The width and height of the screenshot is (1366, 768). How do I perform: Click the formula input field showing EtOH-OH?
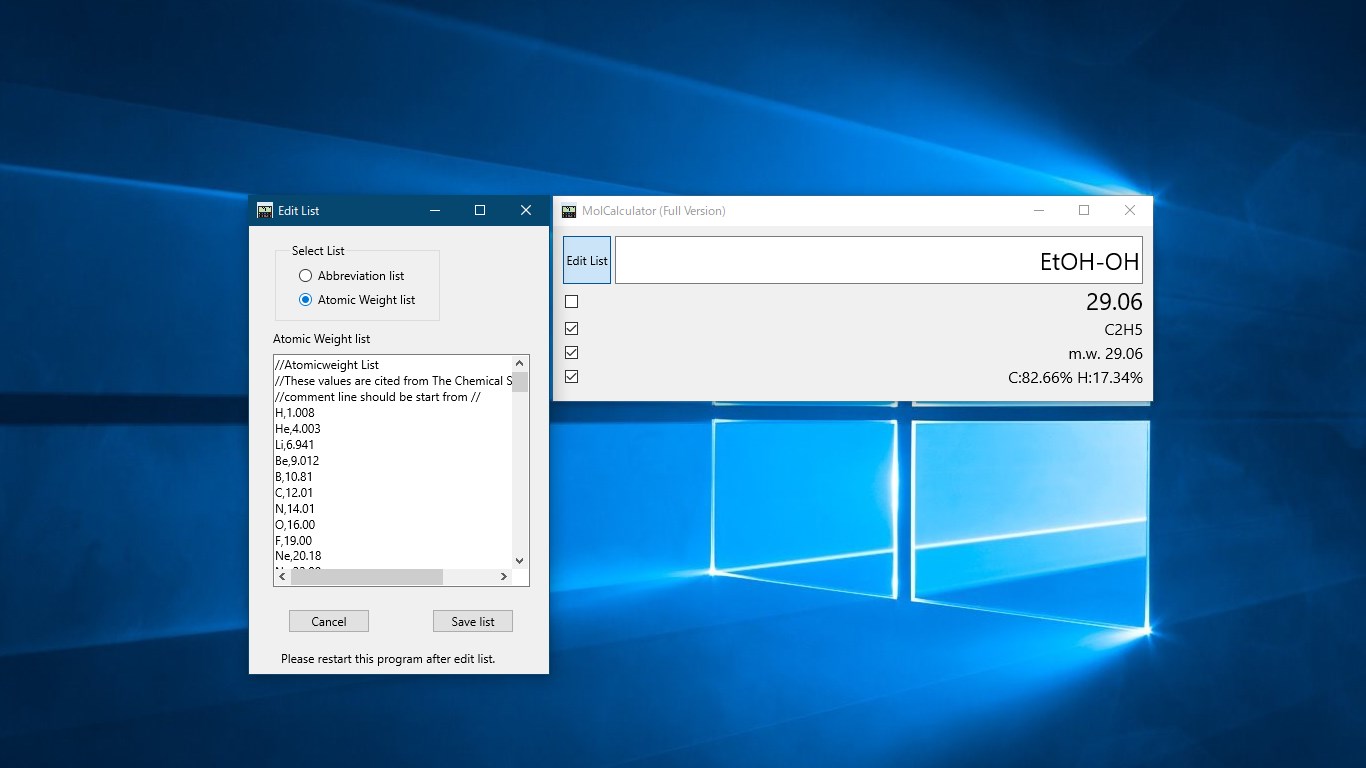click(879, 260)
